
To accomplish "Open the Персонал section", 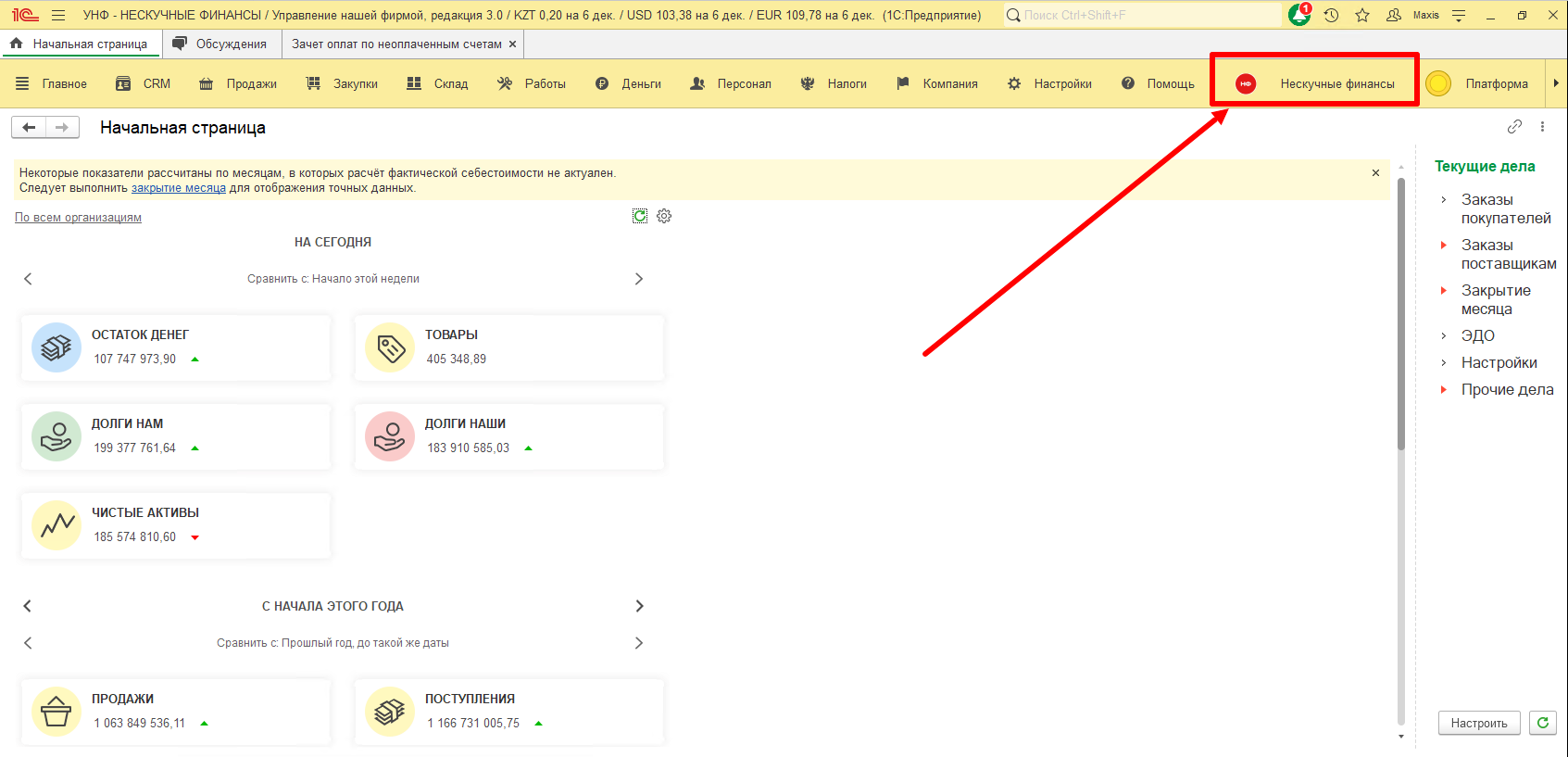I will point(731,83).
